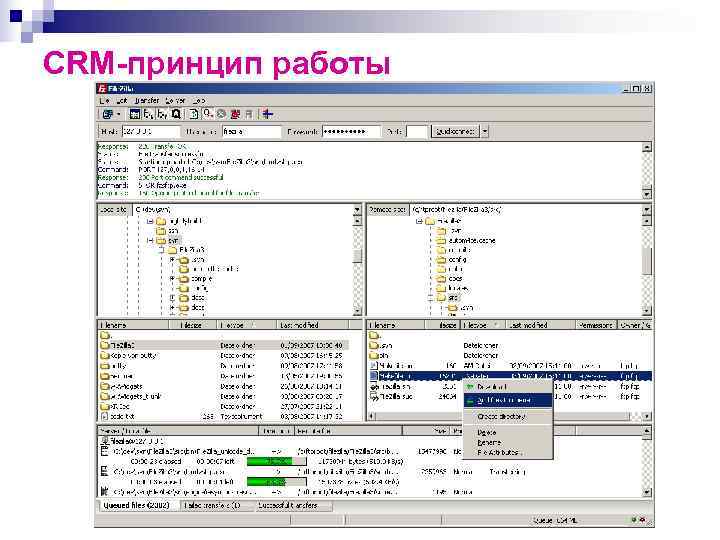
Task: Click the refresh file lists icon
Action: [194, 114]
